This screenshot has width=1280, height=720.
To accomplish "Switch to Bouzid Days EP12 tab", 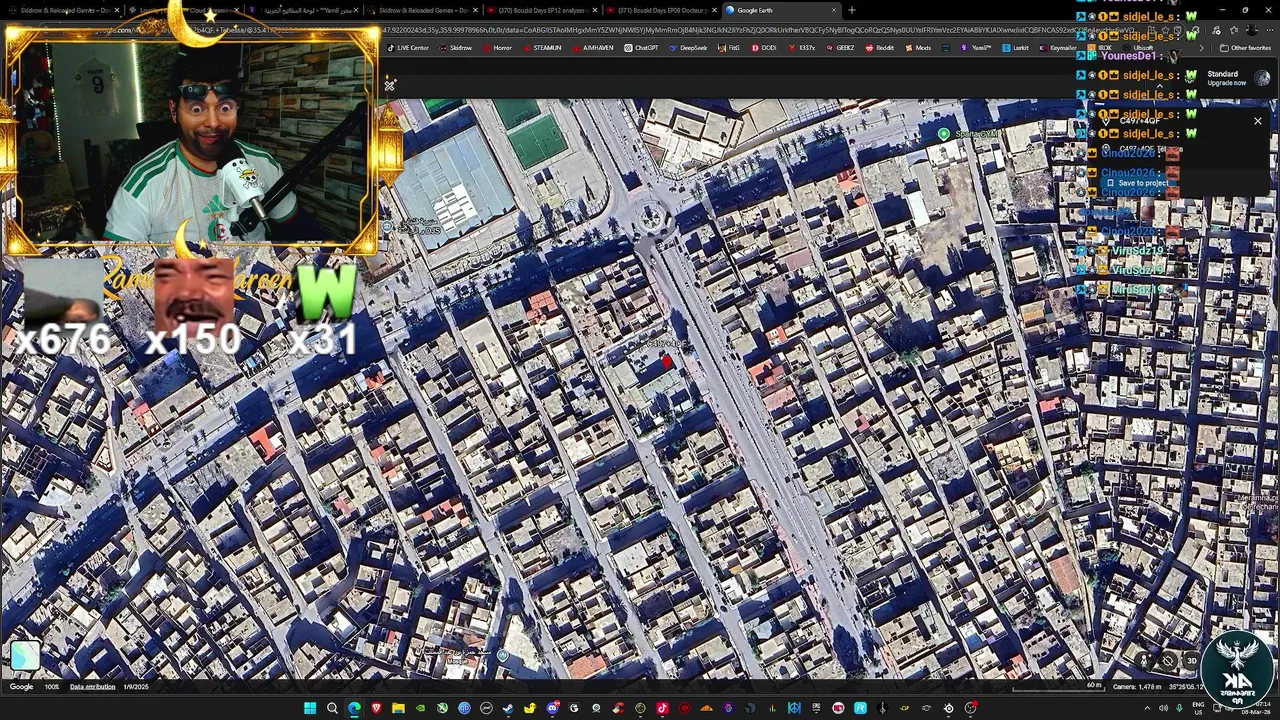I will 541,10.
